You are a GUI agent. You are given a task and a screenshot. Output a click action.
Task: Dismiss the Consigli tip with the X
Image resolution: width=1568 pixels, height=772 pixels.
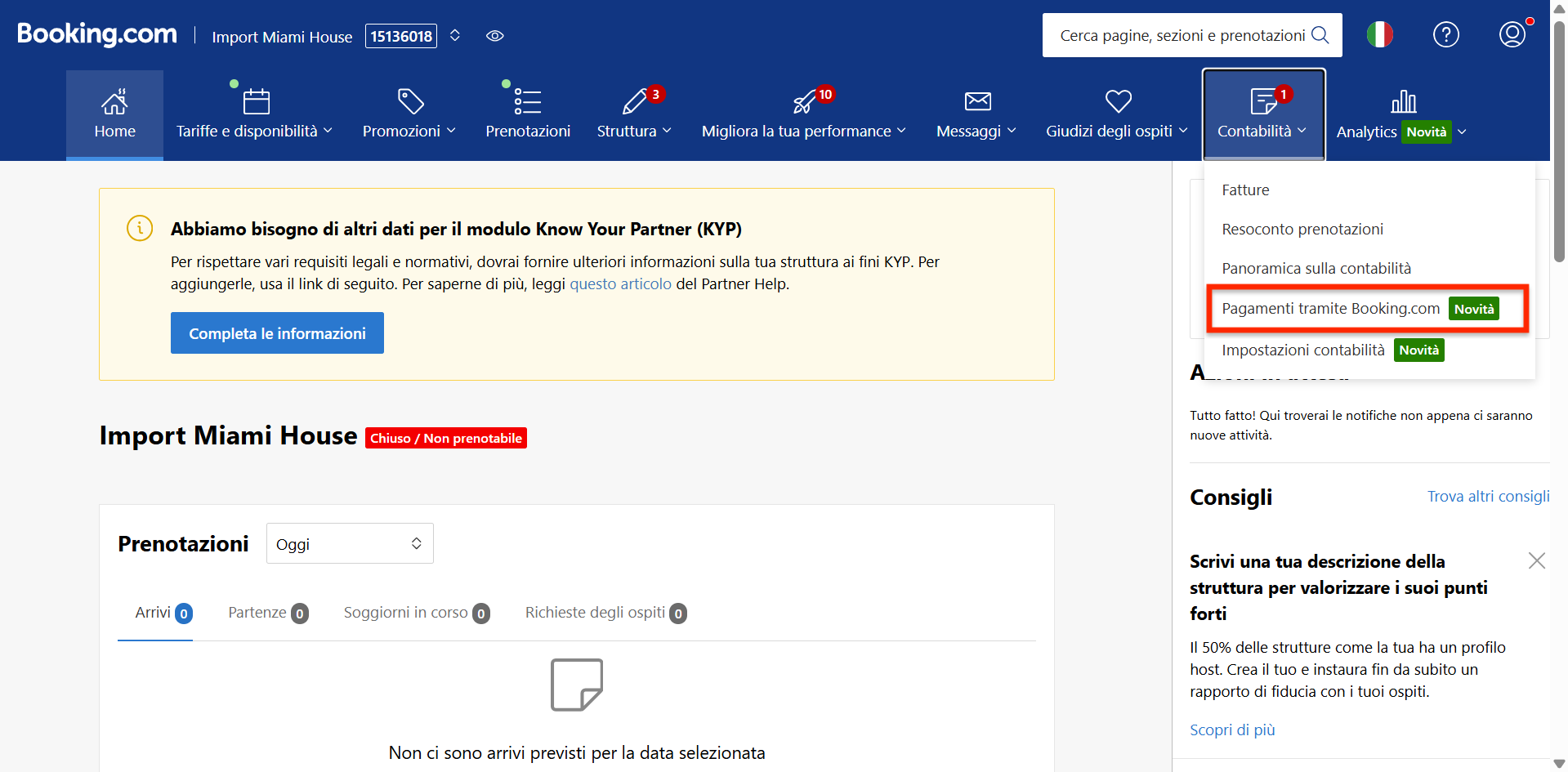click(x=1536, y=560)
